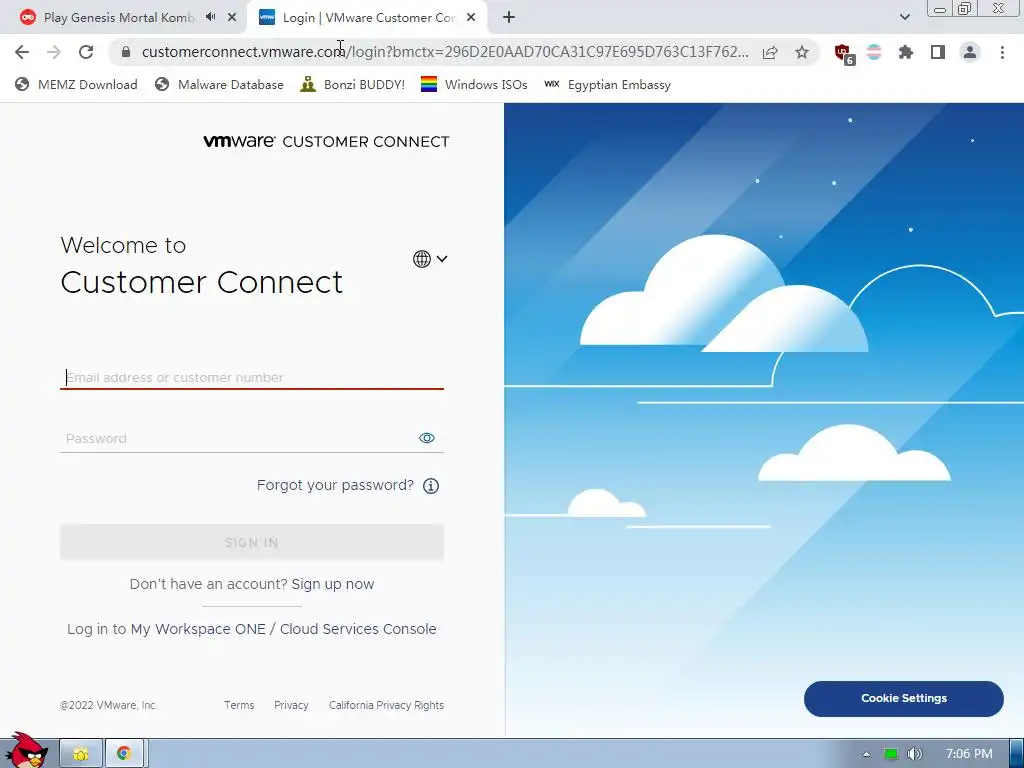View site information lock icon
Image resolution: width=1024 pixels, height=768 pixels.
click(126, 52)
